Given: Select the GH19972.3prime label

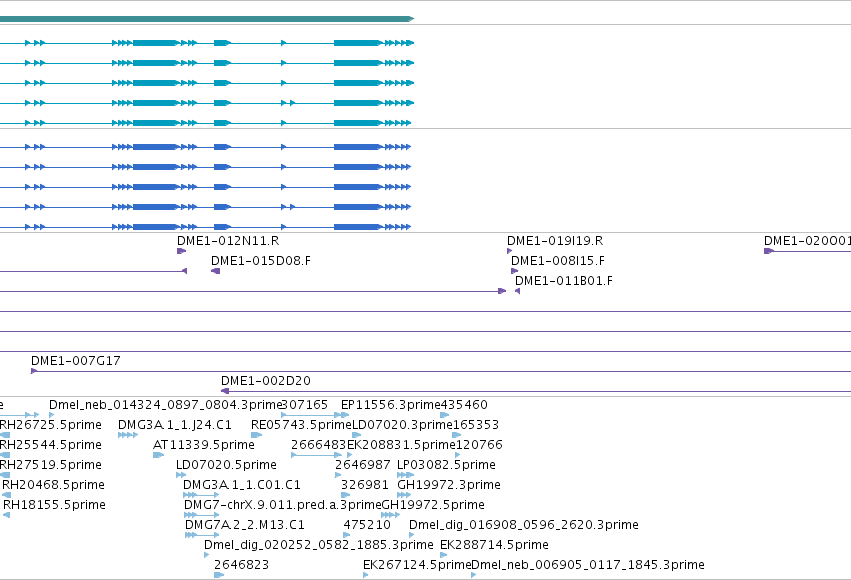Looking at the screenshot, I should coord(449,485).
